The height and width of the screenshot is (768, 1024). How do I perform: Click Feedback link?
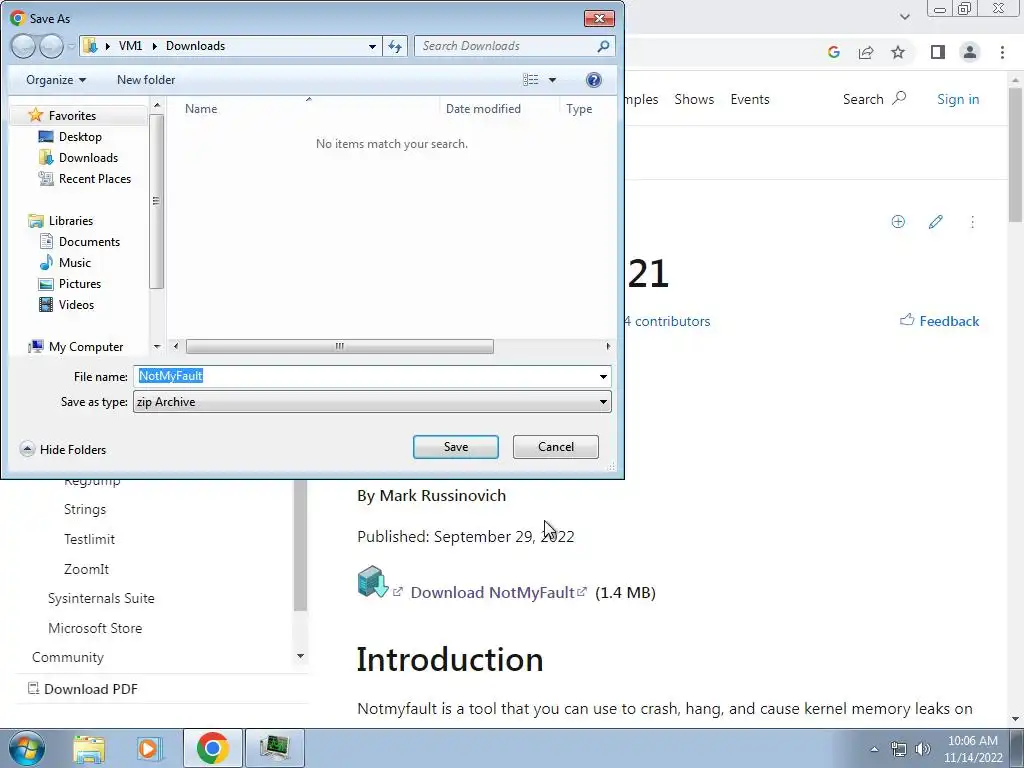point(940,321)
